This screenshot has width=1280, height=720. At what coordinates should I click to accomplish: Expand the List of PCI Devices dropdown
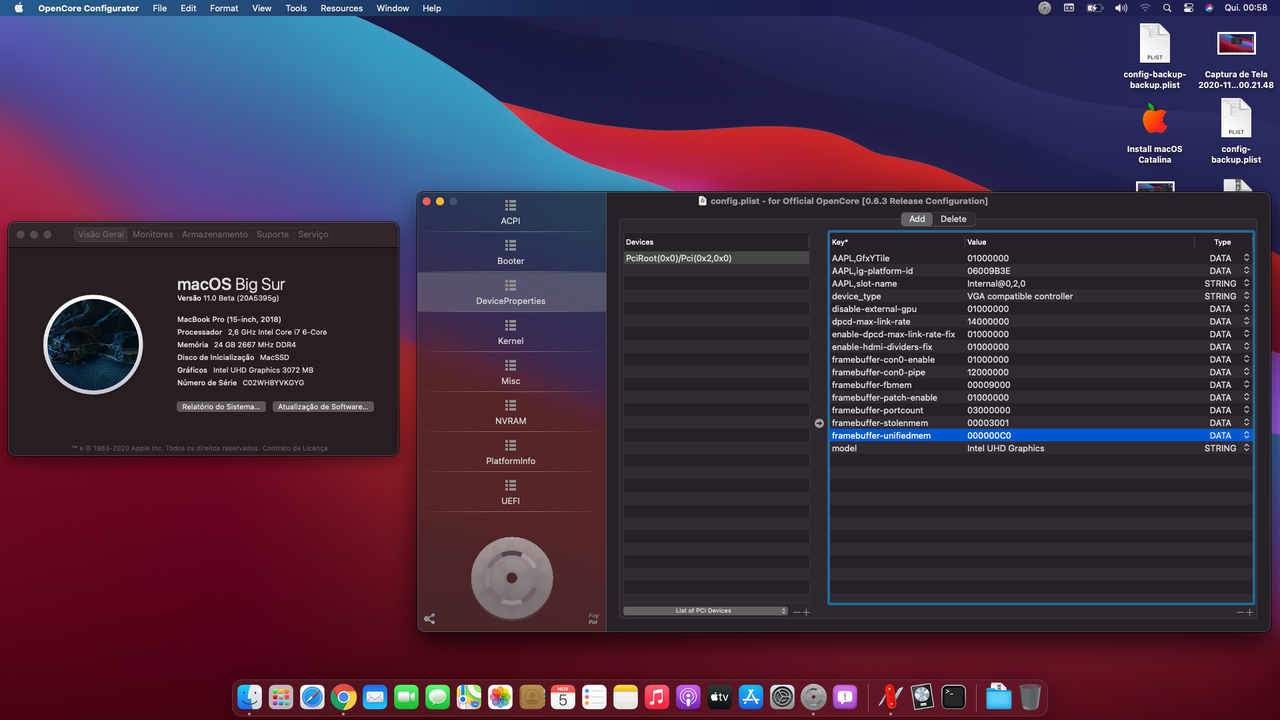tap(705, 610)
